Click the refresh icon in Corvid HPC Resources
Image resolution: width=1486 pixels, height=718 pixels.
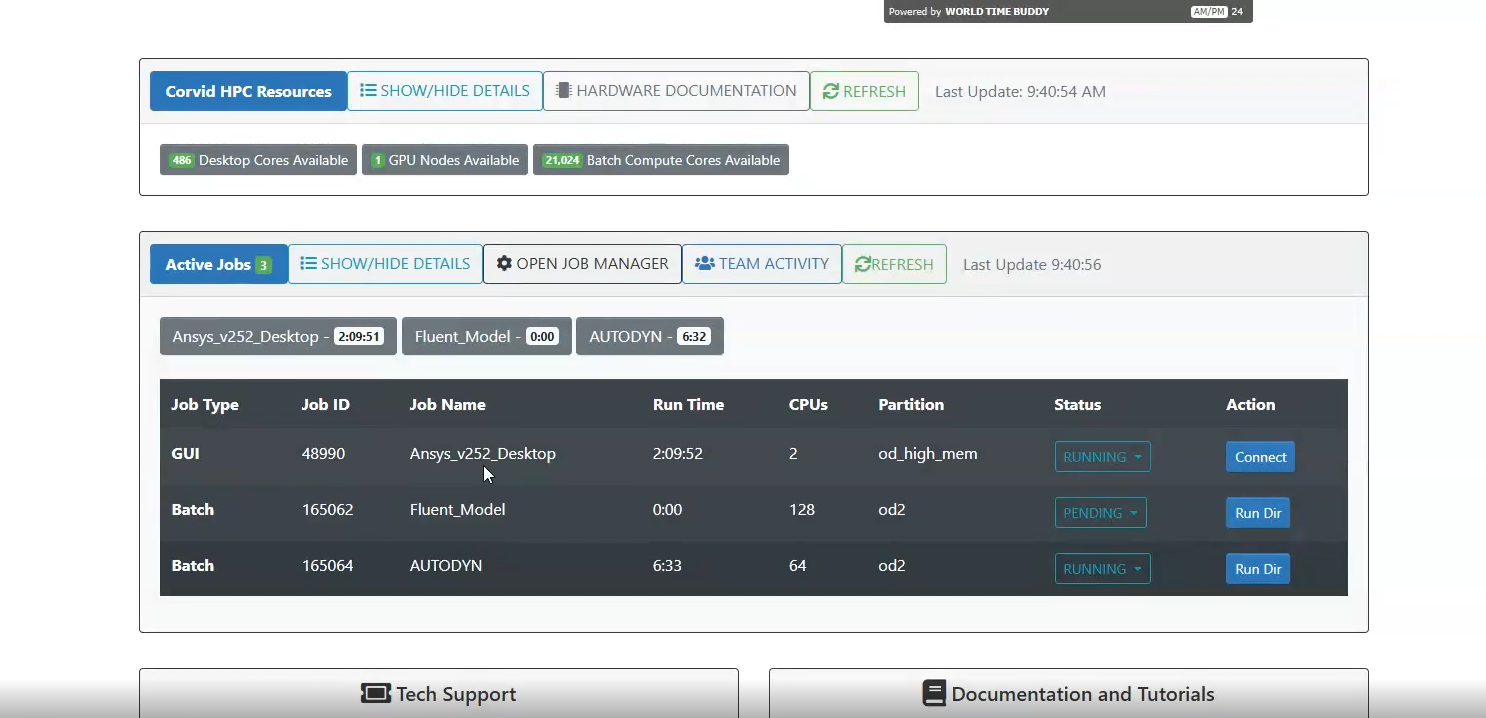coord(830,92)
